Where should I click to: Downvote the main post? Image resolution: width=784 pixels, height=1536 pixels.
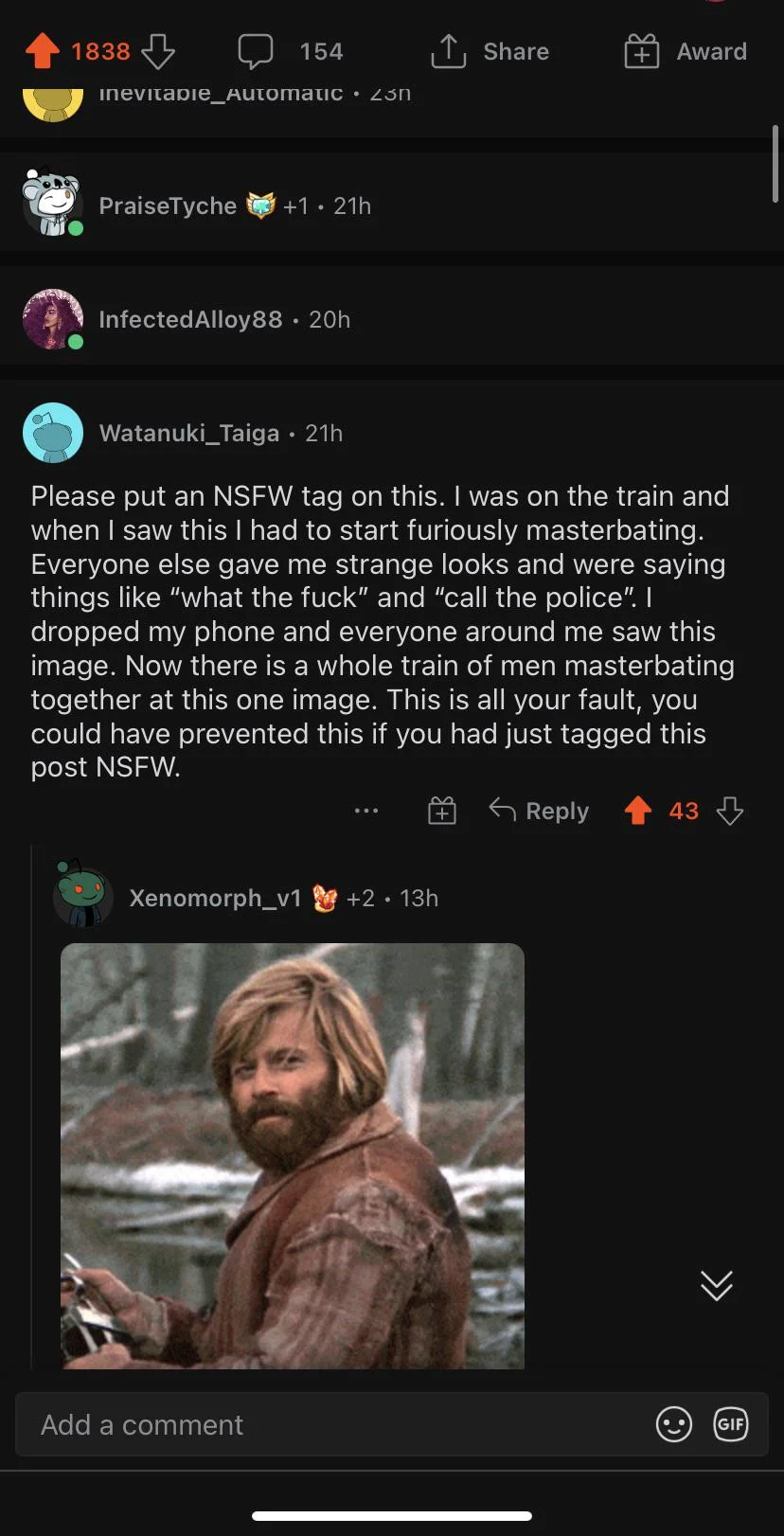click(x=158, y=52)
